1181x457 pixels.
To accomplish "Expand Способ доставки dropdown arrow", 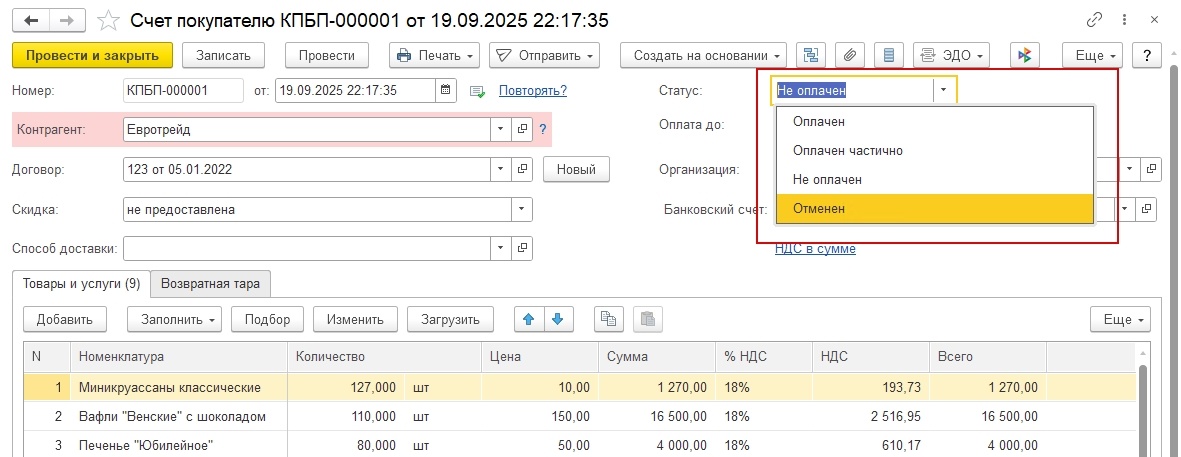I will [x=502, y=248].
